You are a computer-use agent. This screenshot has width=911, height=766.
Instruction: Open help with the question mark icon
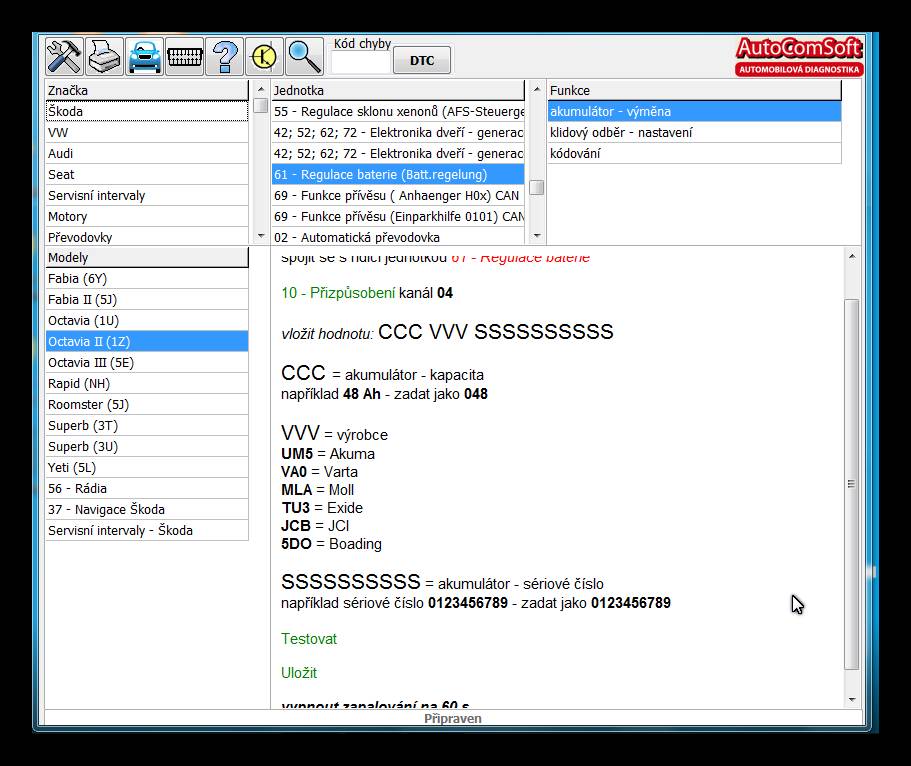225,57
